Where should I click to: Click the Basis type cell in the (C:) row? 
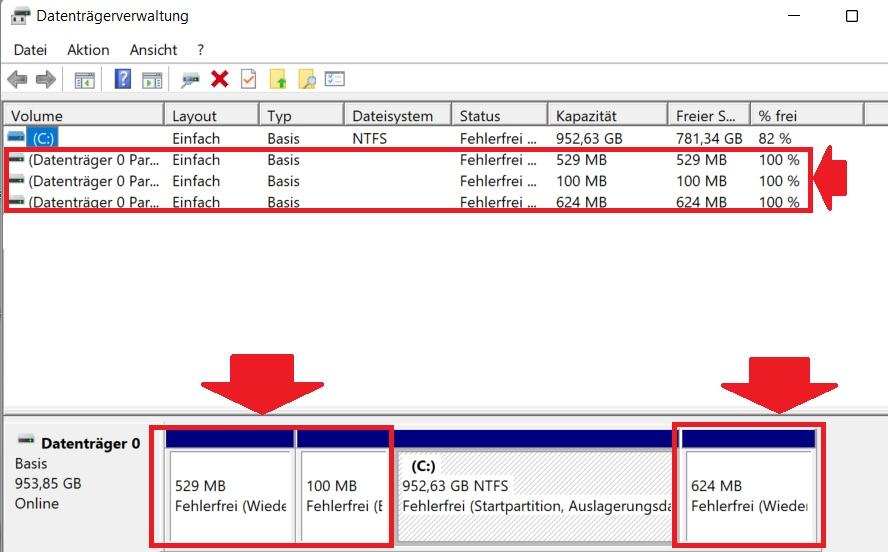click(x=283, y=138)
